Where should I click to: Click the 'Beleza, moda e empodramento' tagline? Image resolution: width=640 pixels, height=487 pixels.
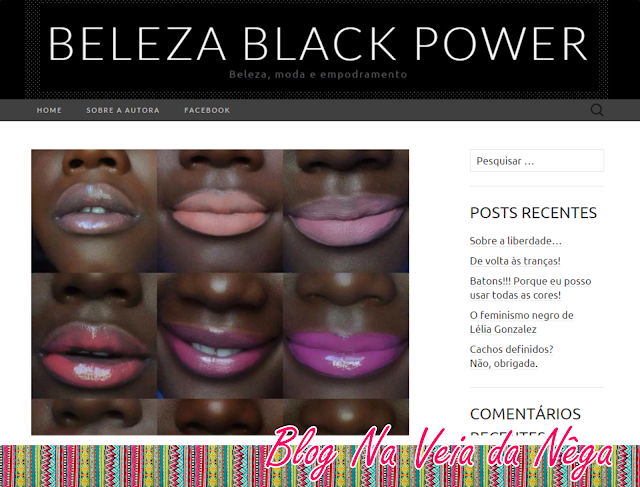[318, 74]
